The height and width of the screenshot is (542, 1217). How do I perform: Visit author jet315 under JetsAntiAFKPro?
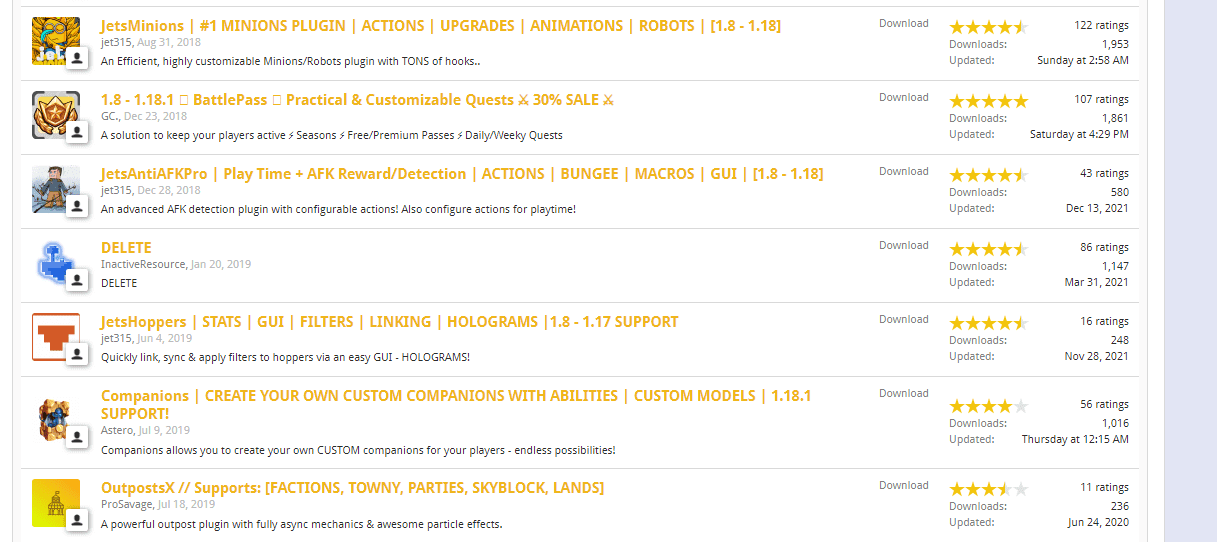115,190
